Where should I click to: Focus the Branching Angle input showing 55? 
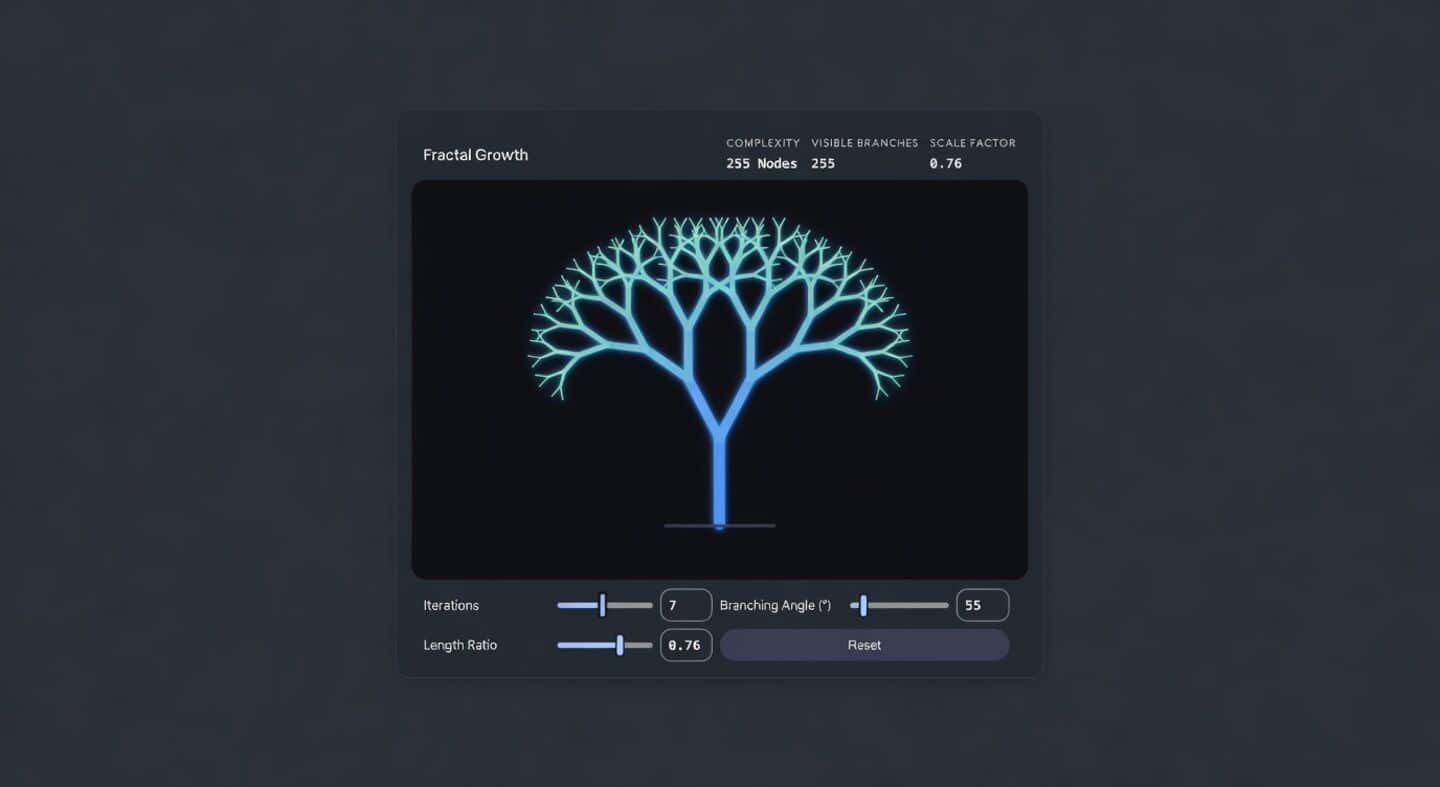coord(982,605)
